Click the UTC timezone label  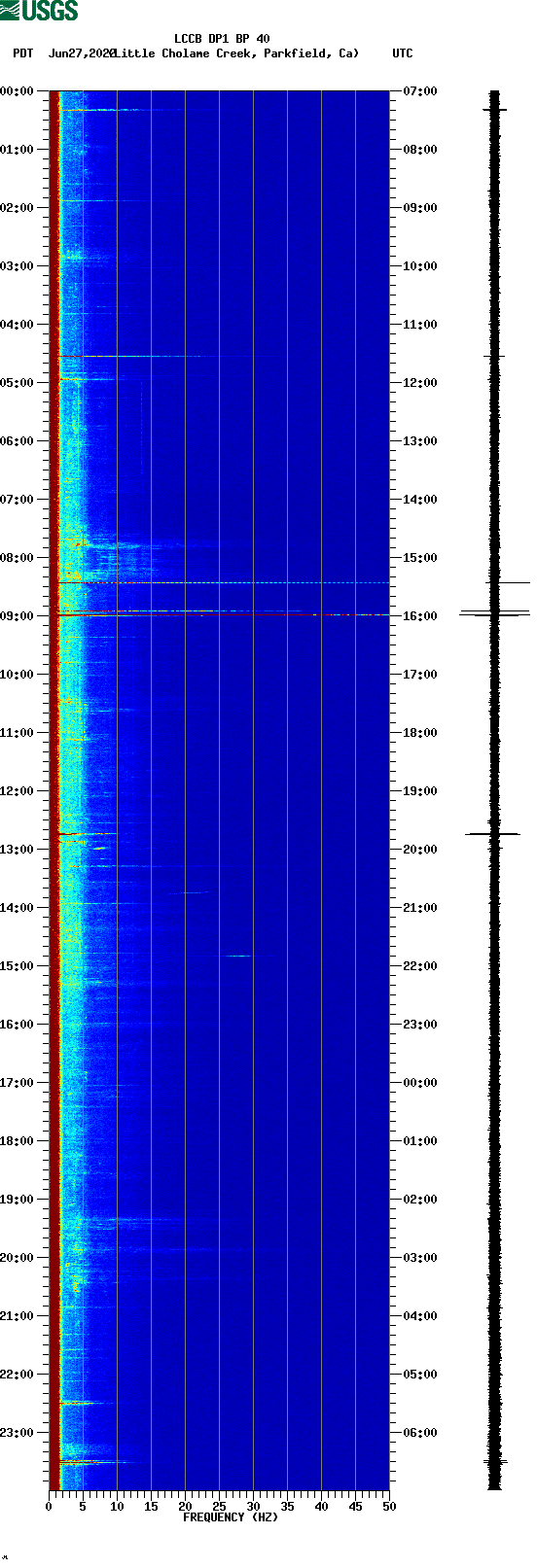tap(402, 53)
